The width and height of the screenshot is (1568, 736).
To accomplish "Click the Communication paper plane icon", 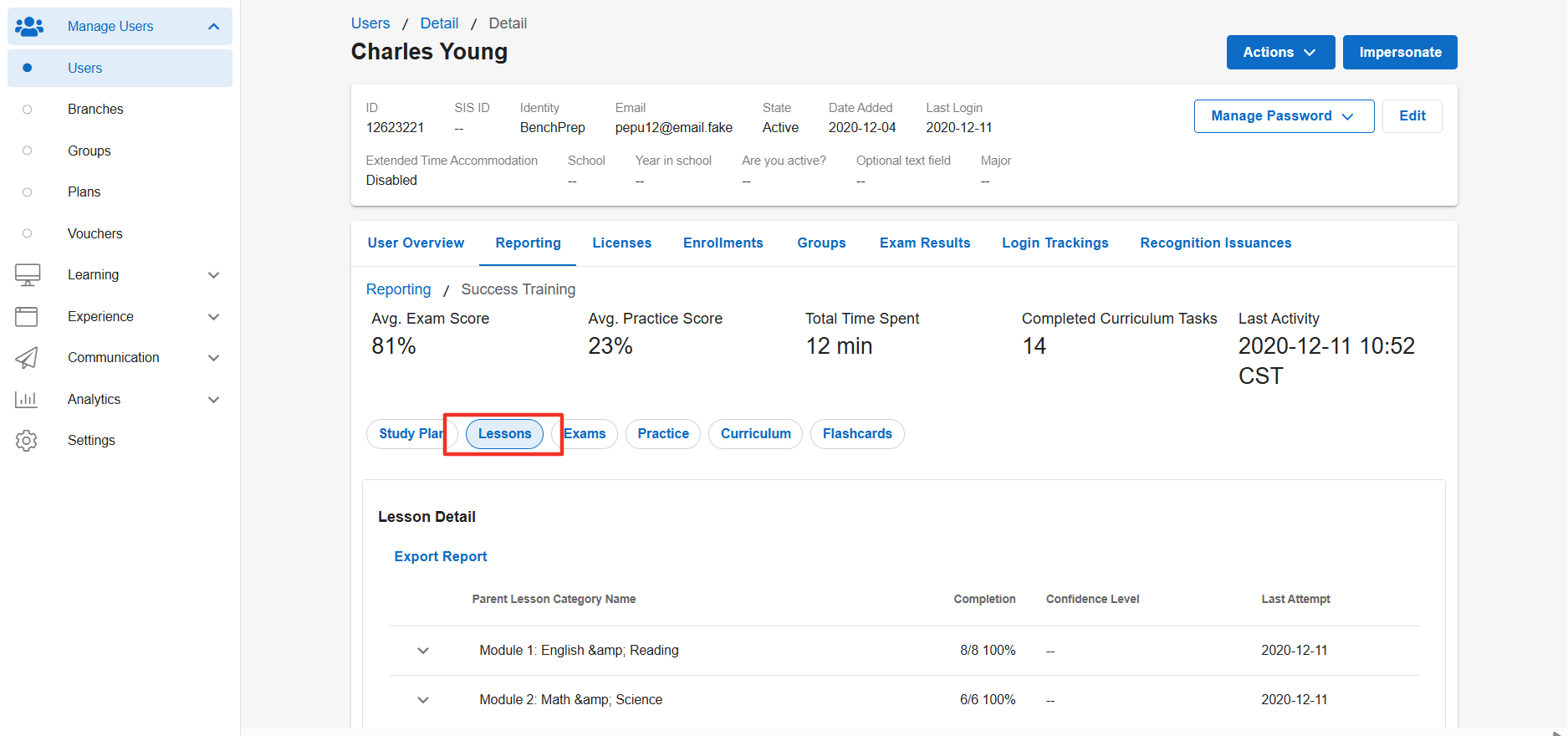I will pos(27,358).
